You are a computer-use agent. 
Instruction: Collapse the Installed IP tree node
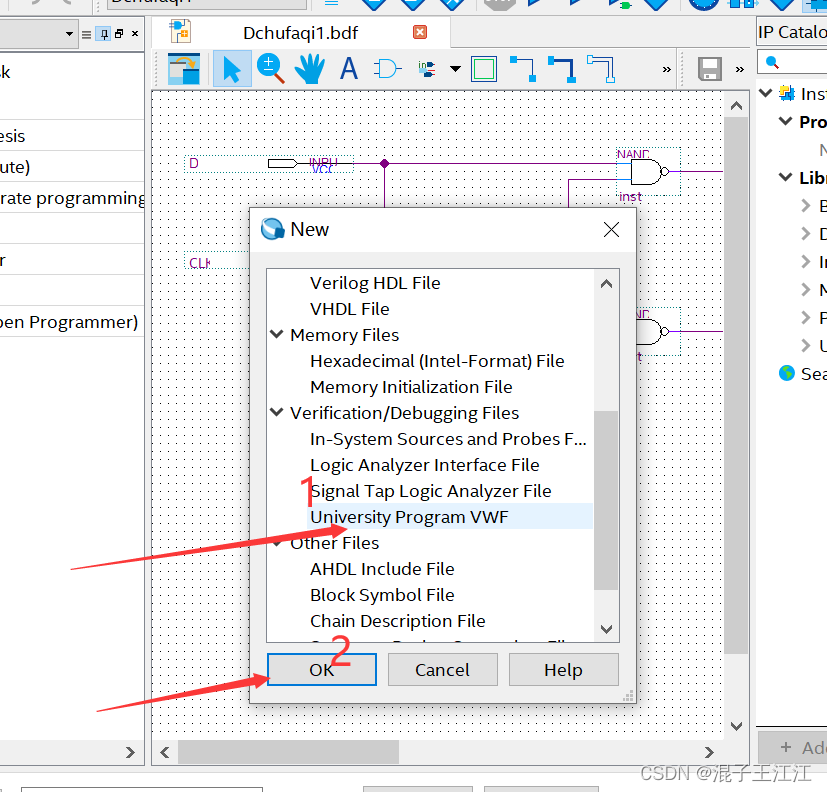765,93
